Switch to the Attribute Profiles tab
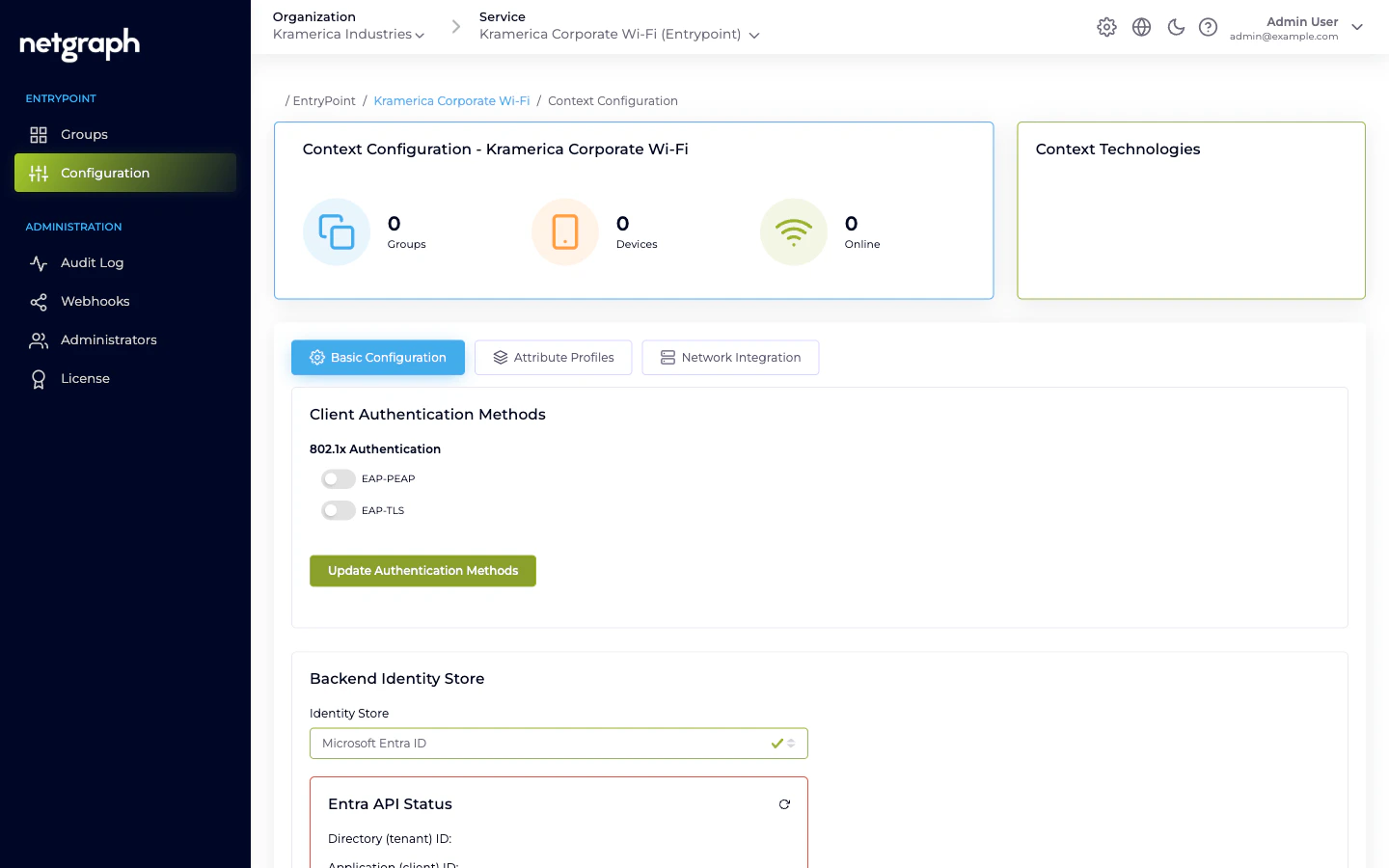The width and height of the screenshot is (1389, 868). 553,357
